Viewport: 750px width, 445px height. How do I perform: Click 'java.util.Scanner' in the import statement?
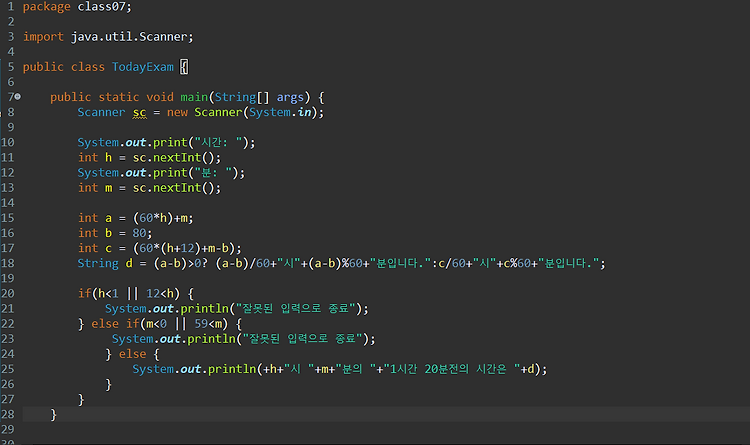tap(129, 37)
